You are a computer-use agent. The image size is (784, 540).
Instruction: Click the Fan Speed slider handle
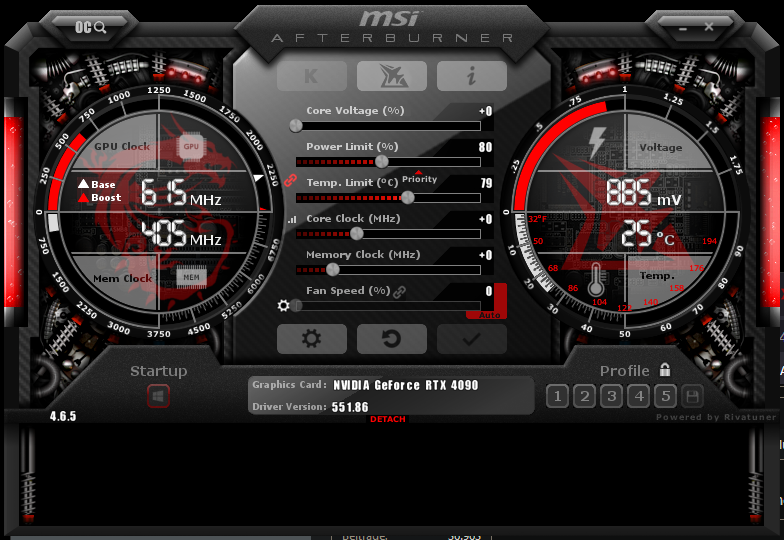click(x=296, y=306)
